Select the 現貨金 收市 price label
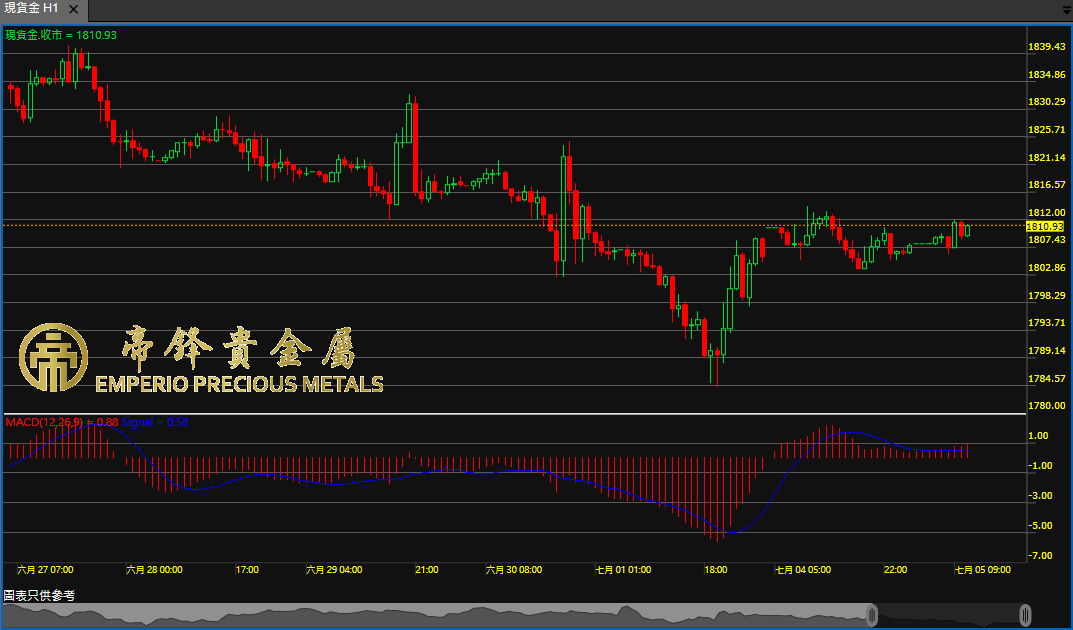 (61, 35)
